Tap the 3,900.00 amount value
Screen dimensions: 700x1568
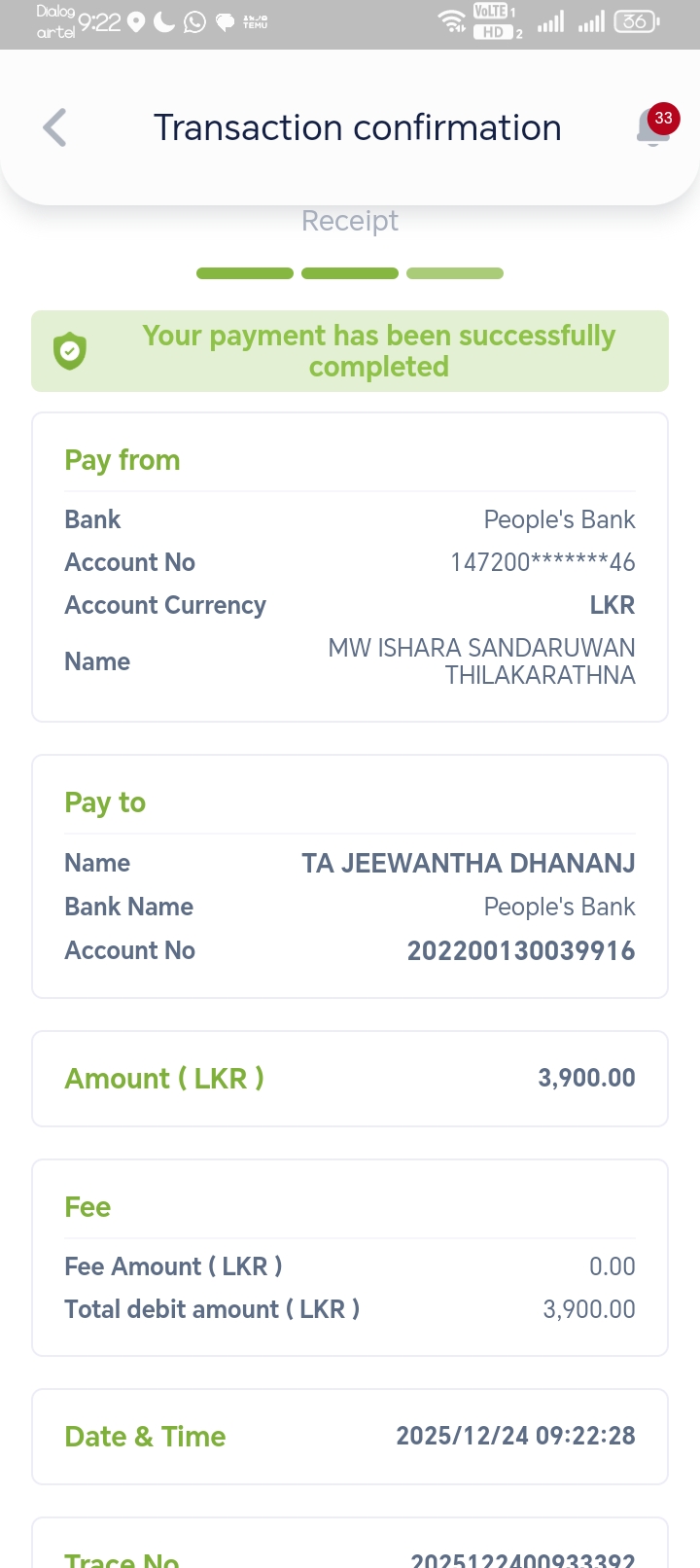586,1078
